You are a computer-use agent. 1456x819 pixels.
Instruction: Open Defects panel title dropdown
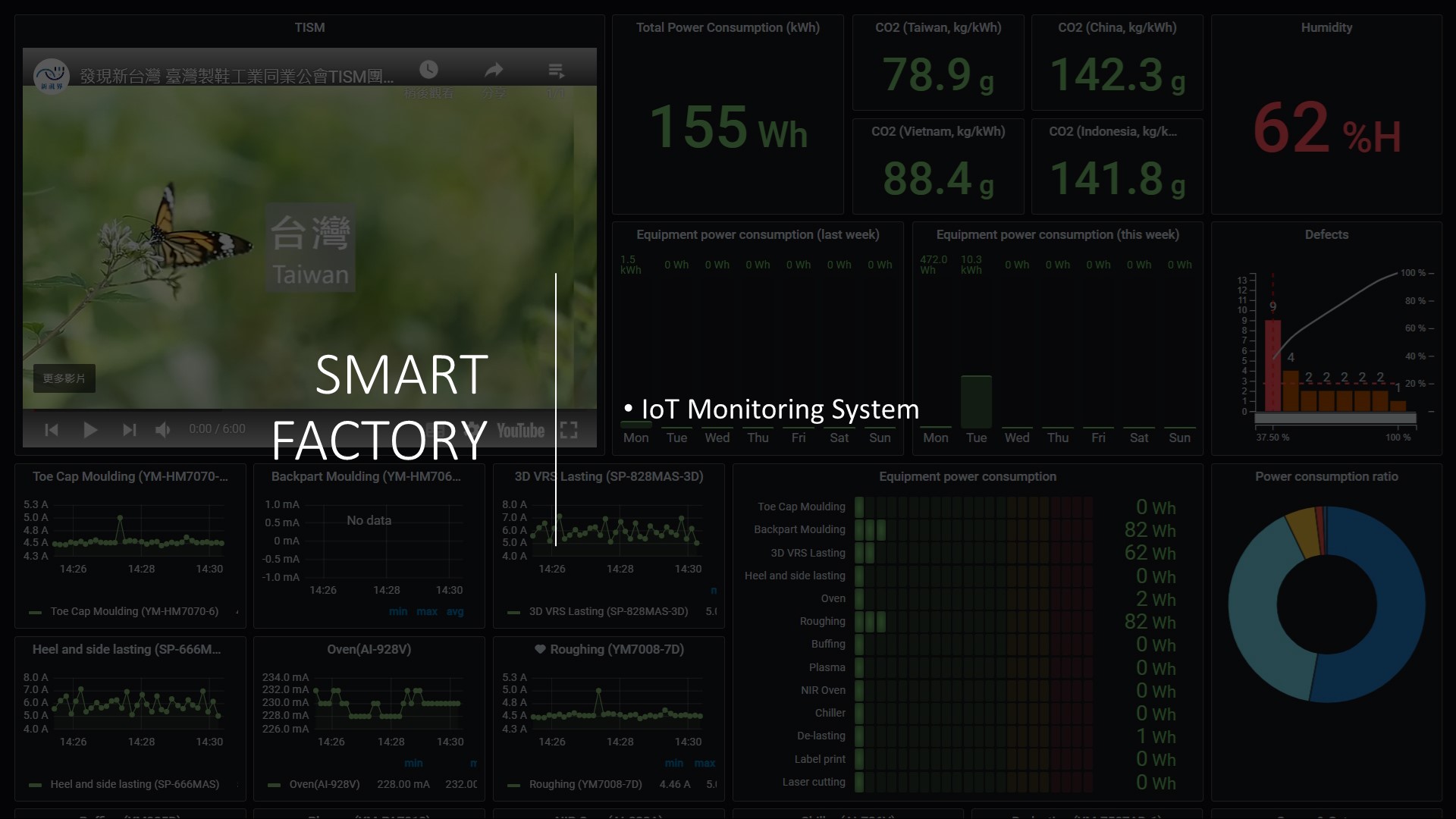pyautogui.click(x=1326, y=235)
